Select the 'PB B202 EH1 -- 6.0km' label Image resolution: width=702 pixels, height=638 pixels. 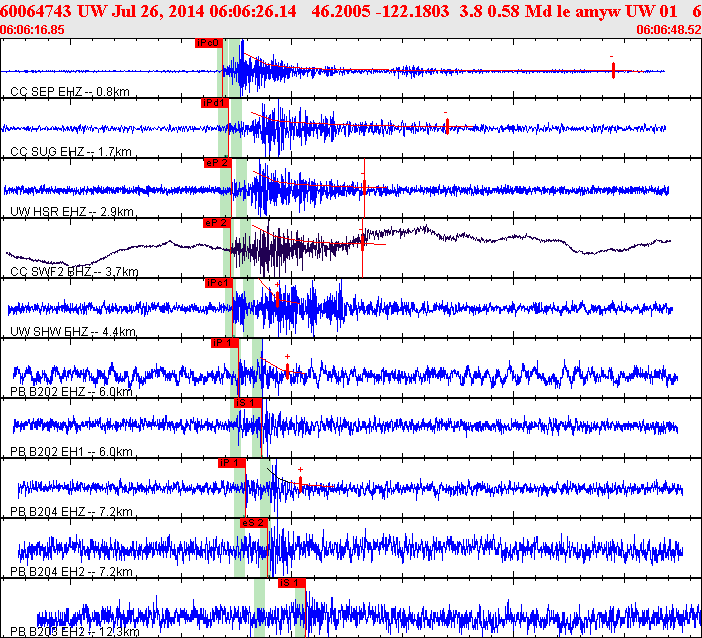[x=71, y=451]
